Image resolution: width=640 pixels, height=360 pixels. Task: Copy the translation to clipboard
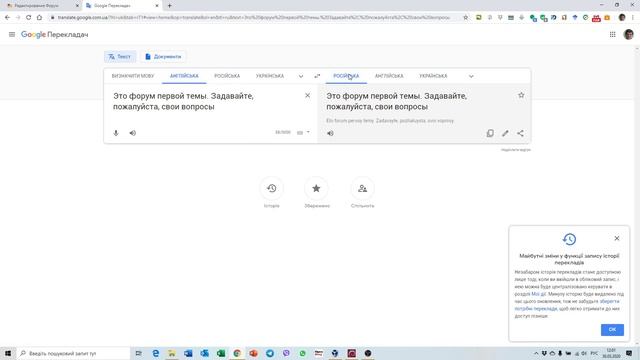(490, 133)
